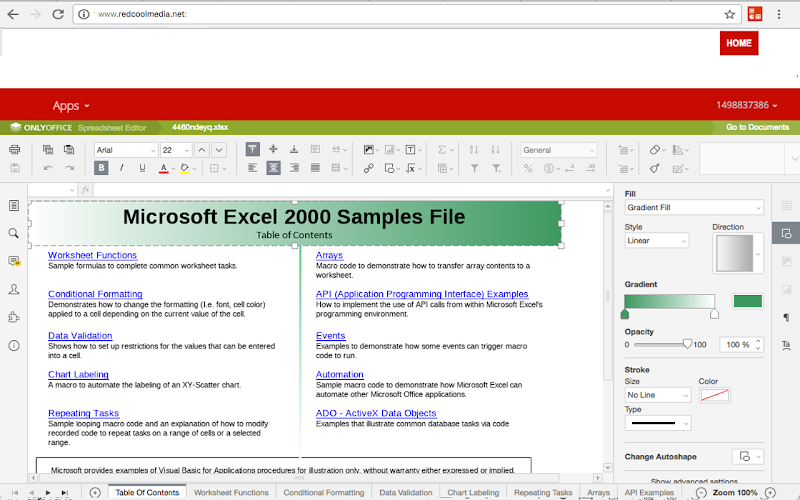Click Insert Text Box icon
This screenshot has height=500, width=800.
pos(410,149)
